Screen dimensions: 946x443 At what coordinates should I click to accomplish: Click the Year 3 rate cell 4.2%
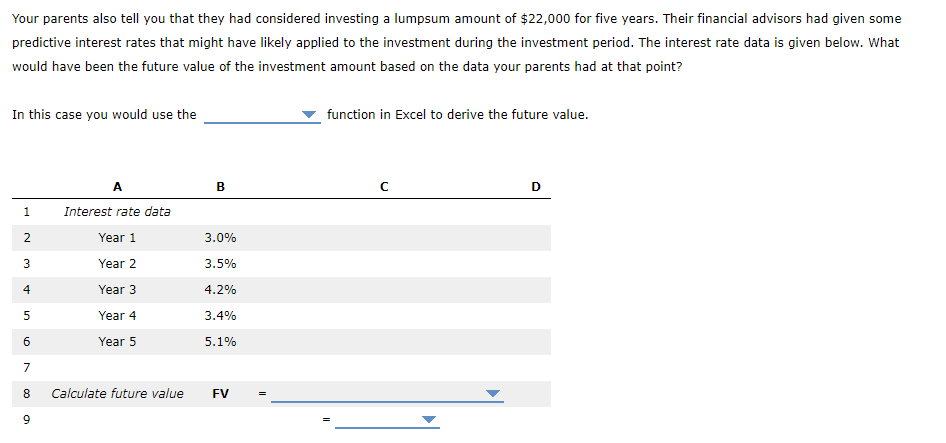220,290
